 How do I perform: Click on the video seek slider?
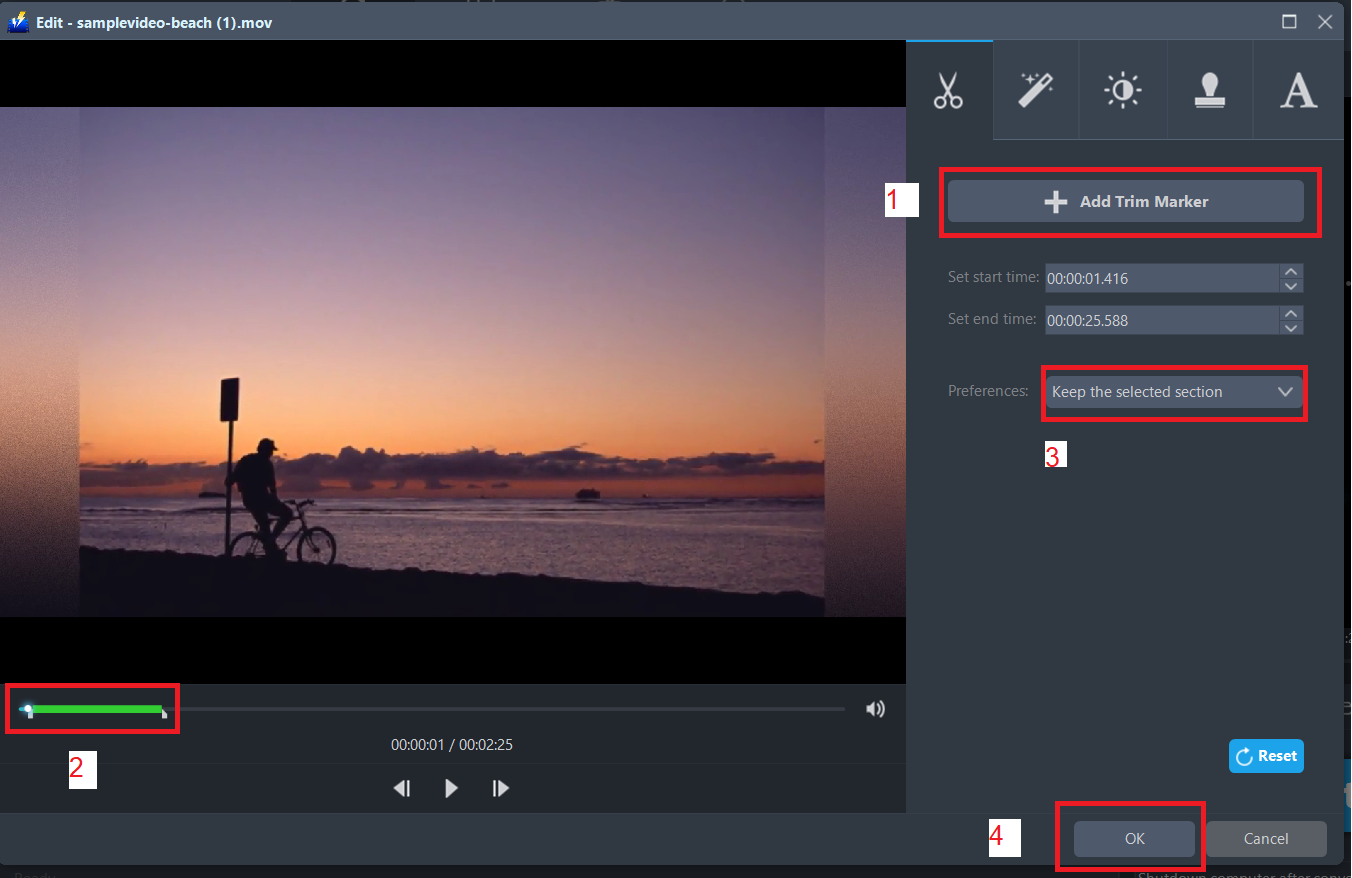click(x=500, y=708)
